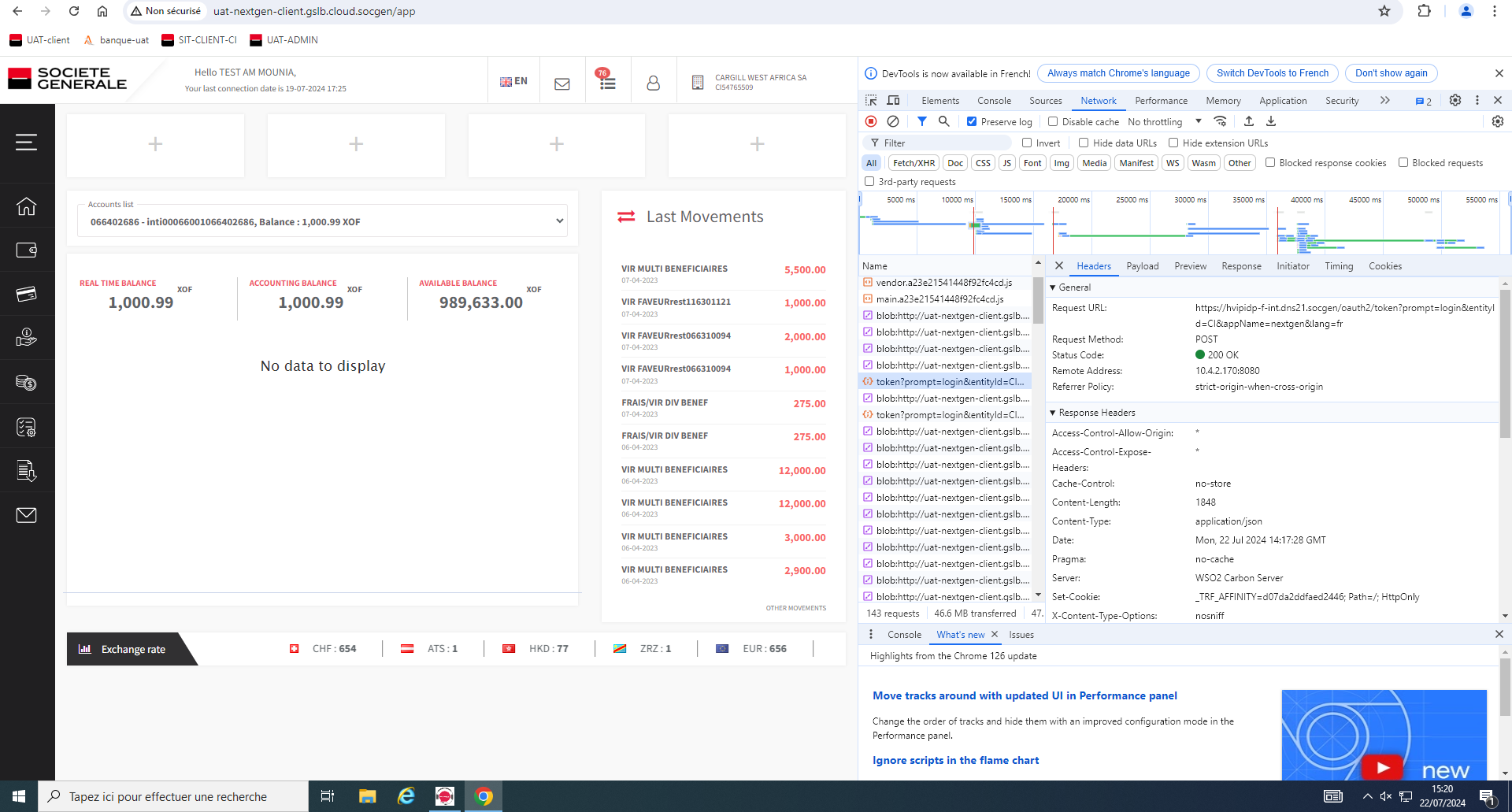Open the document download icon in the sidebar
This screenshot has width=1512, height=812.
pyautogui.click(x=26, y=471)
